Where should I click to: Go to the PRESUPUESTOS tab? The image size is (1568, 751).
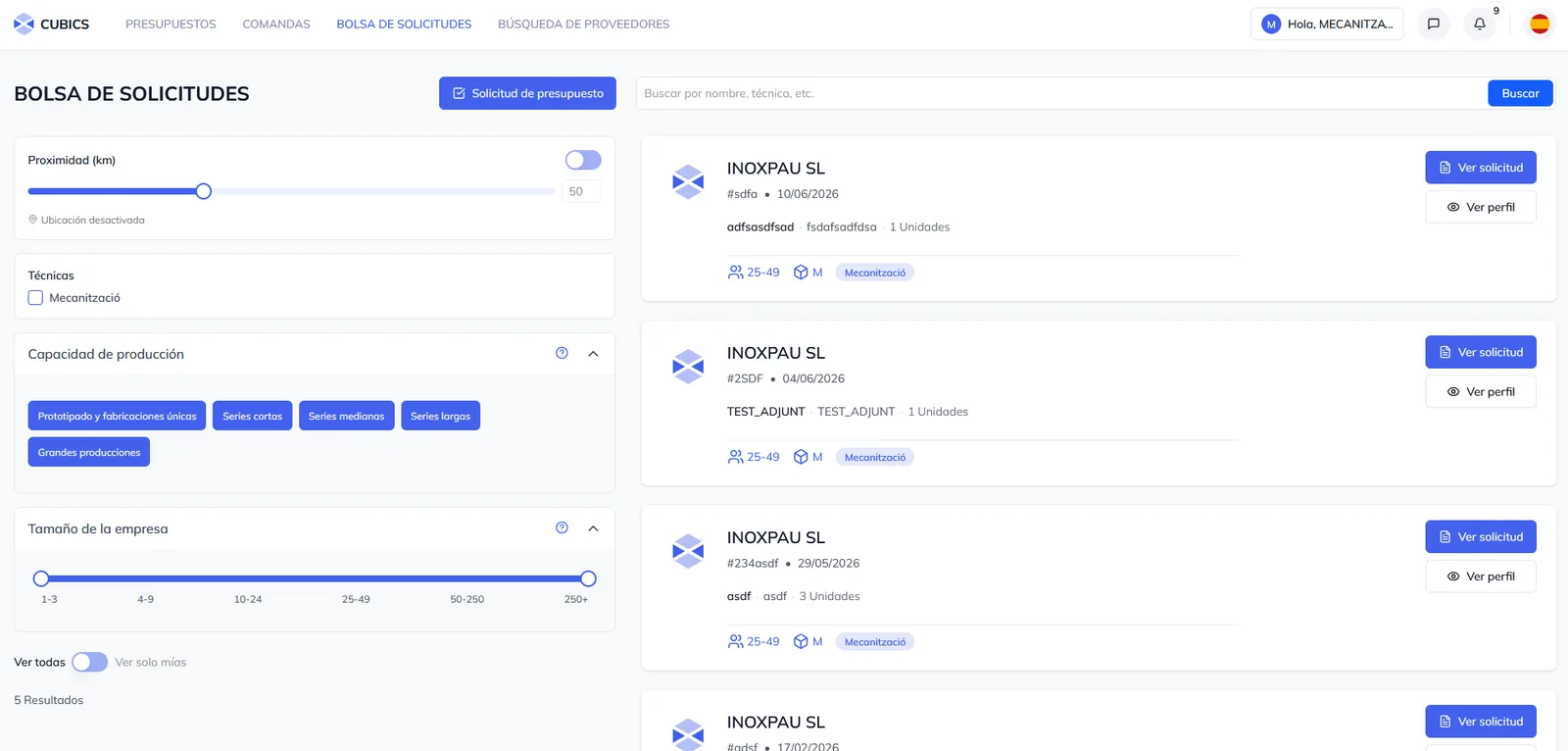[171, 24]
